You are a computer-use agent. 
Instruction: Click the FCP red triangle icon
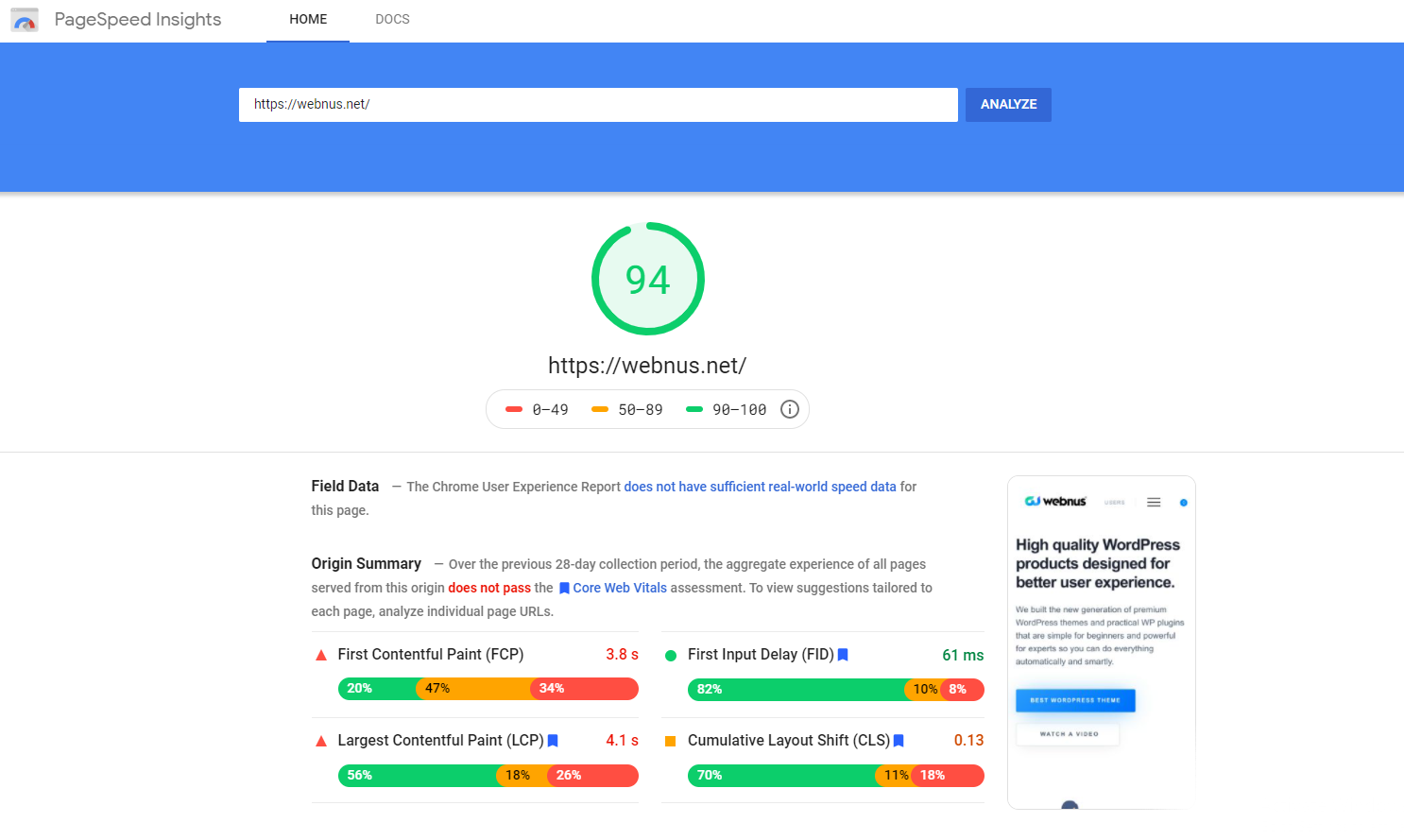[321, 655]
